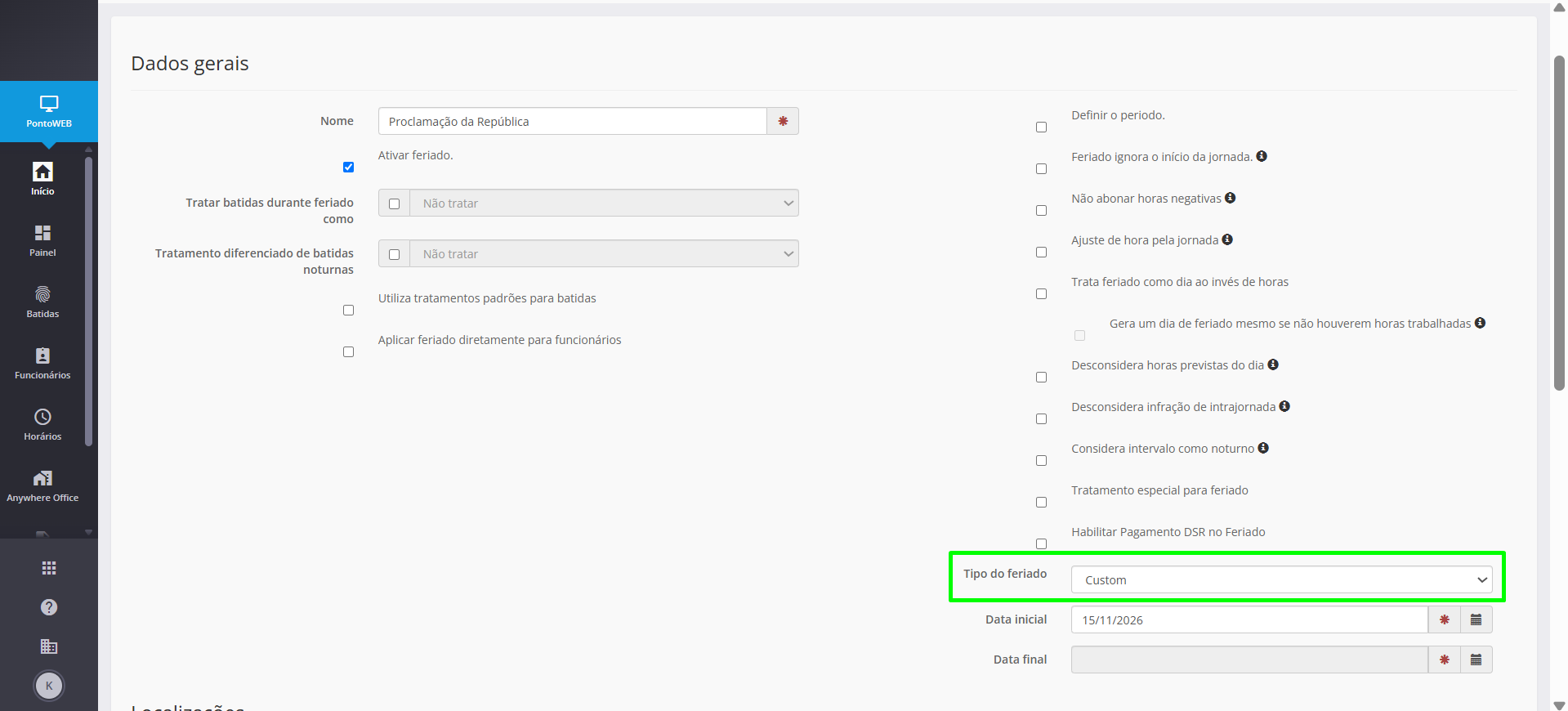Show info for Desconsidera infração de intrajornada
Screen dimensions: 1568x711
1284,406
